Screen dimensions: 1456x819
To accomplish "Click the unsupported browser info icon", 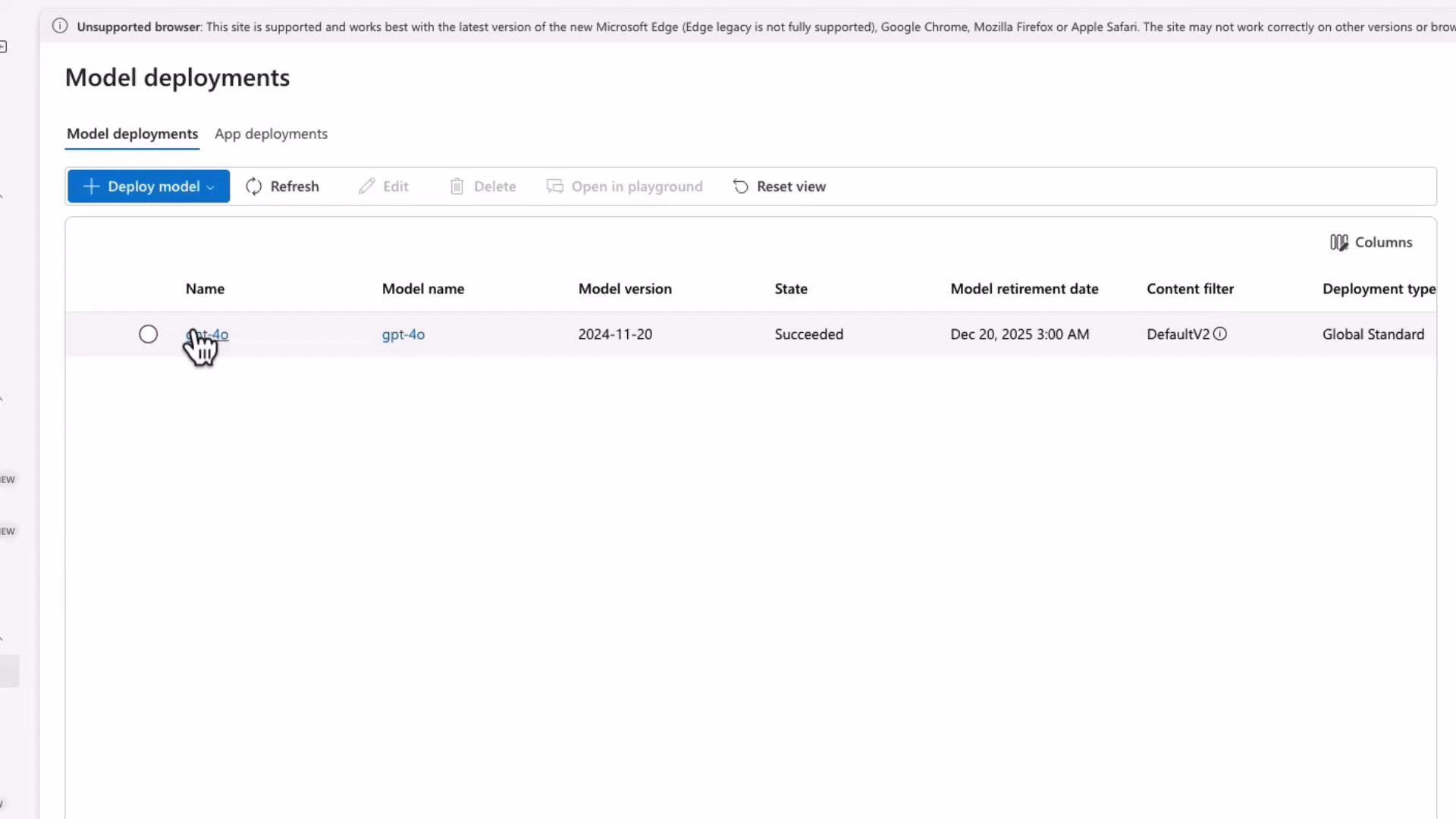I will click(59, 25).
